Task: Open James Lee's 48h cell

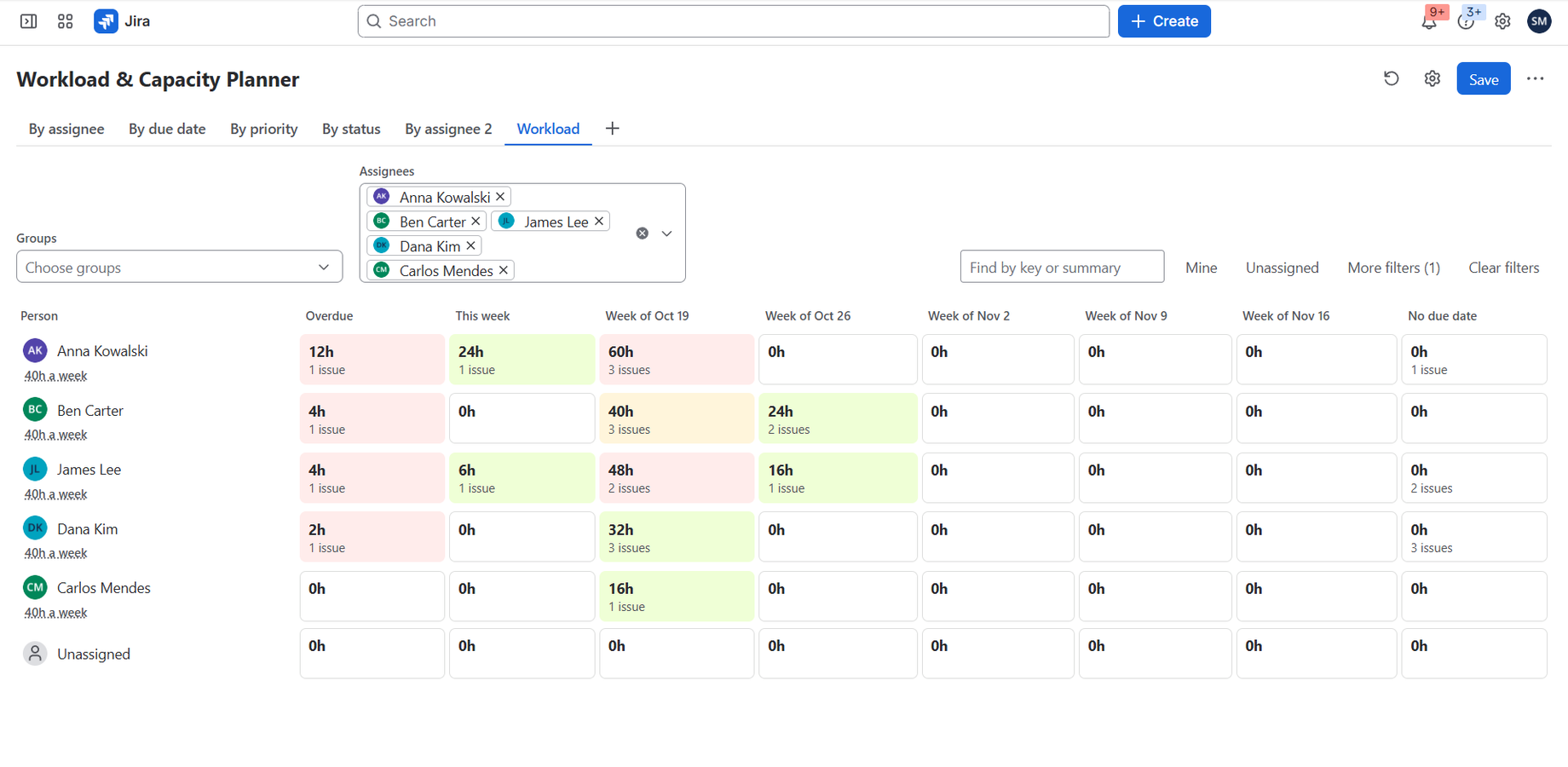Action: 677,477
